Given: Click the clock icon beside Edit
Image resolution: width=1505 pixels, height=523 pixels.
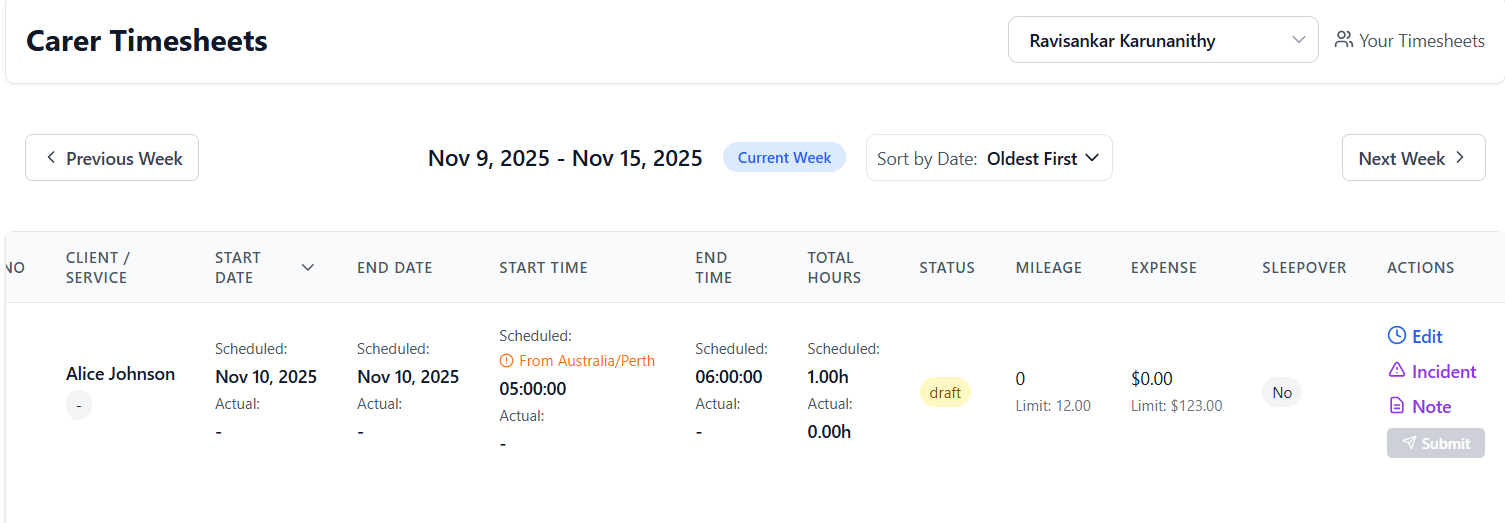Looking at the screenshot, I should tap(1397, 336).
